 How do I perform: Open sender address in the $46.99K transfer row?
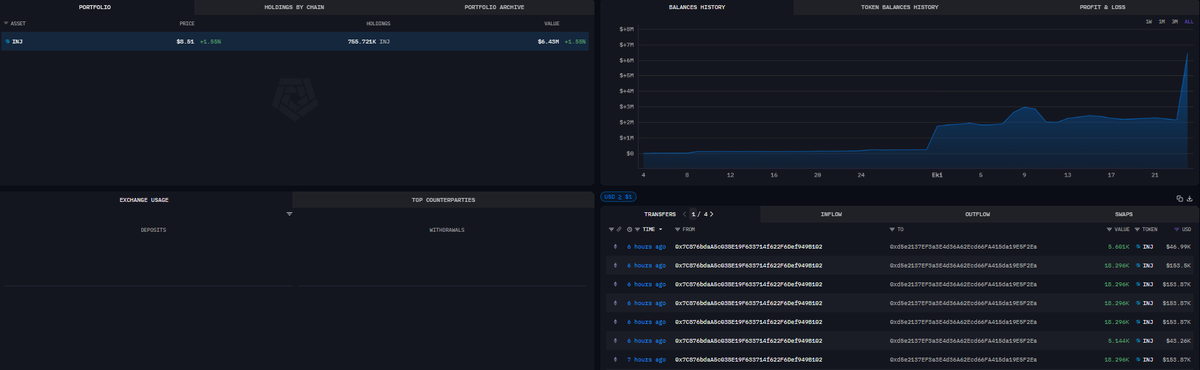[x=748, y=247]
